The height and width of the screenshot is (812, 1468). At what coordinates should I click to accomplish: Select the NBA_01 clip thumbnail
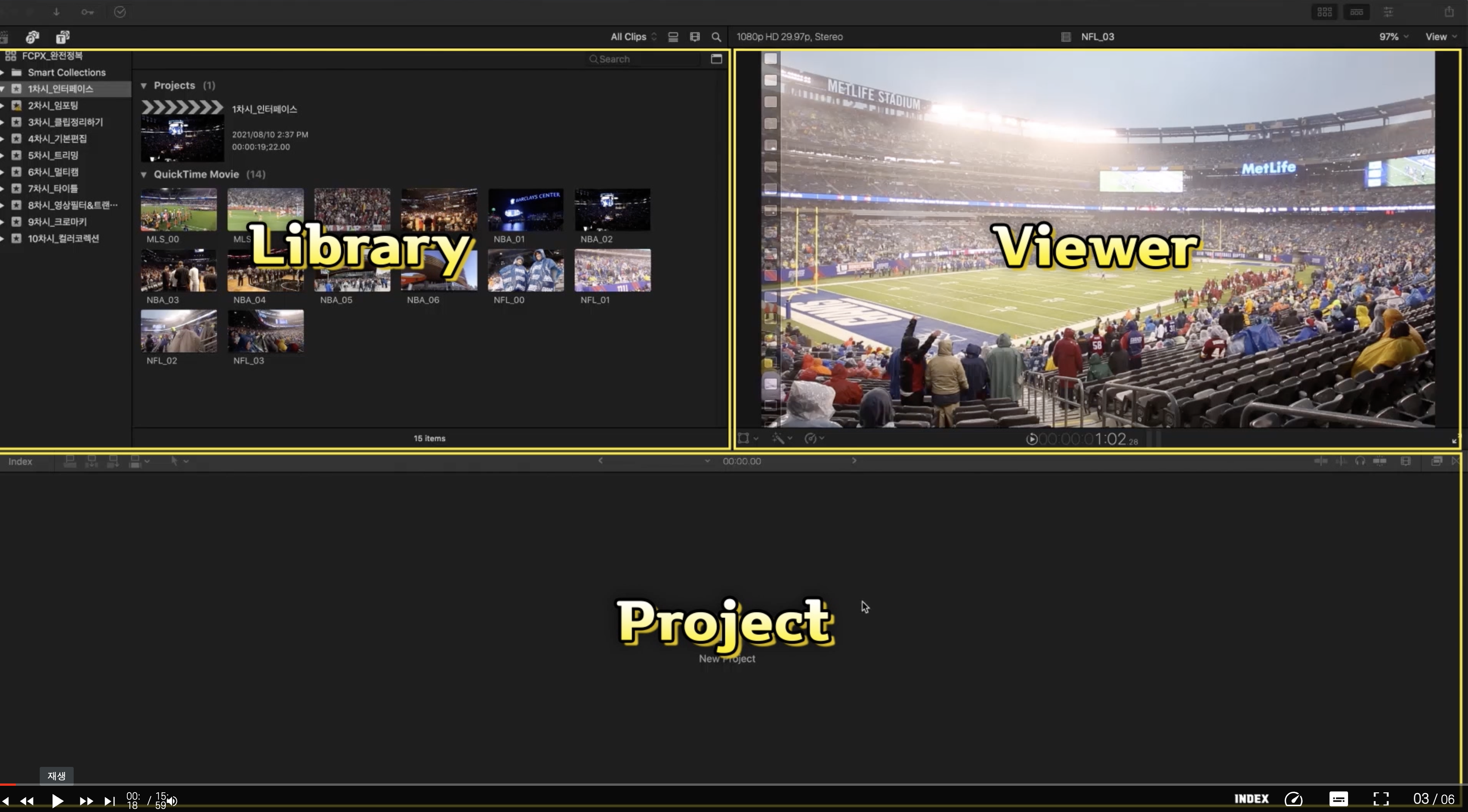coord(525,210)
